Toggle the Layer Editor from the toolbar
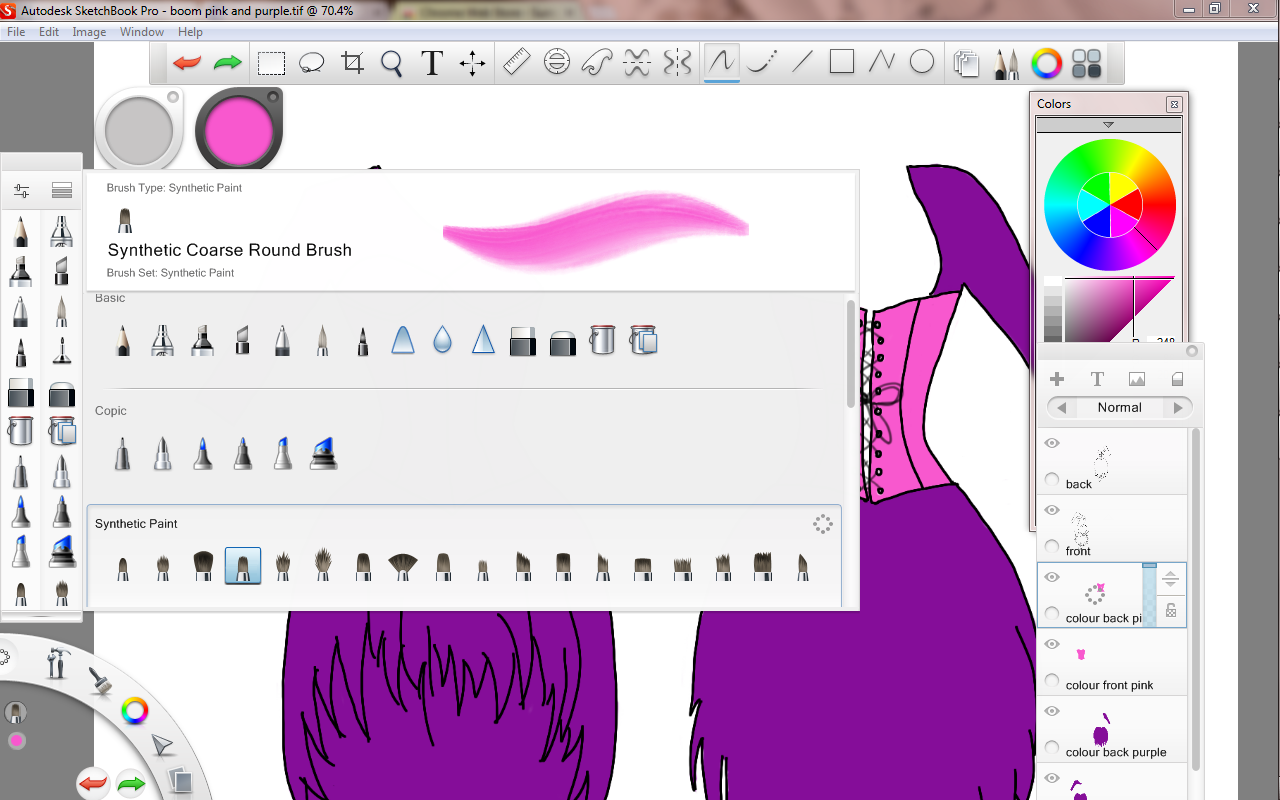The width and height of the screenshot is (1280, 800). click(x=966, y=64)
